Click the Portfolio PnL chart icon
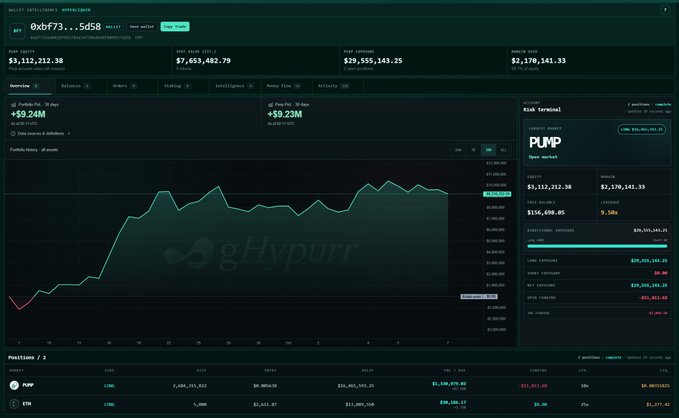 pyautogui.click(x=13, y=105)
